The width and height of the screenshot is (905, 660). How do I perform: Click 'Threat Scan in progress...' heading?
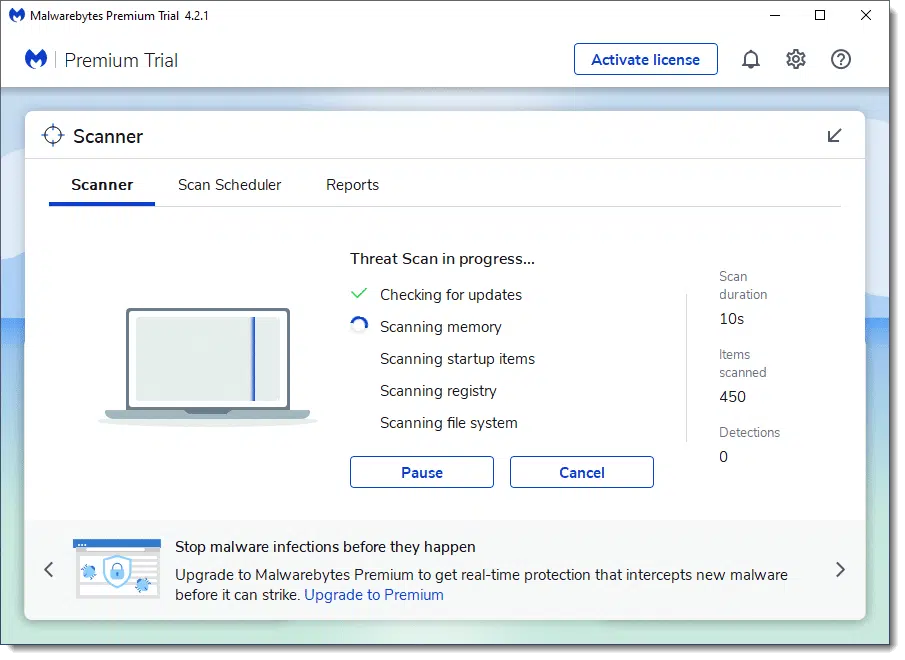442,259
